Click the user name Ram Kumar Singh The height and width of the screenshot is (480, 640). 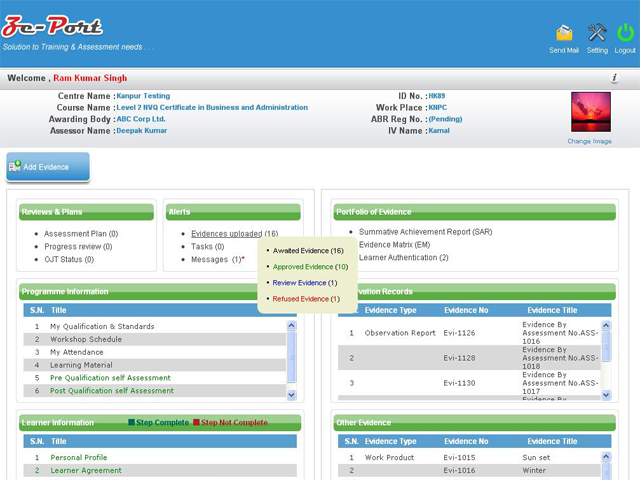coord(90,78)
